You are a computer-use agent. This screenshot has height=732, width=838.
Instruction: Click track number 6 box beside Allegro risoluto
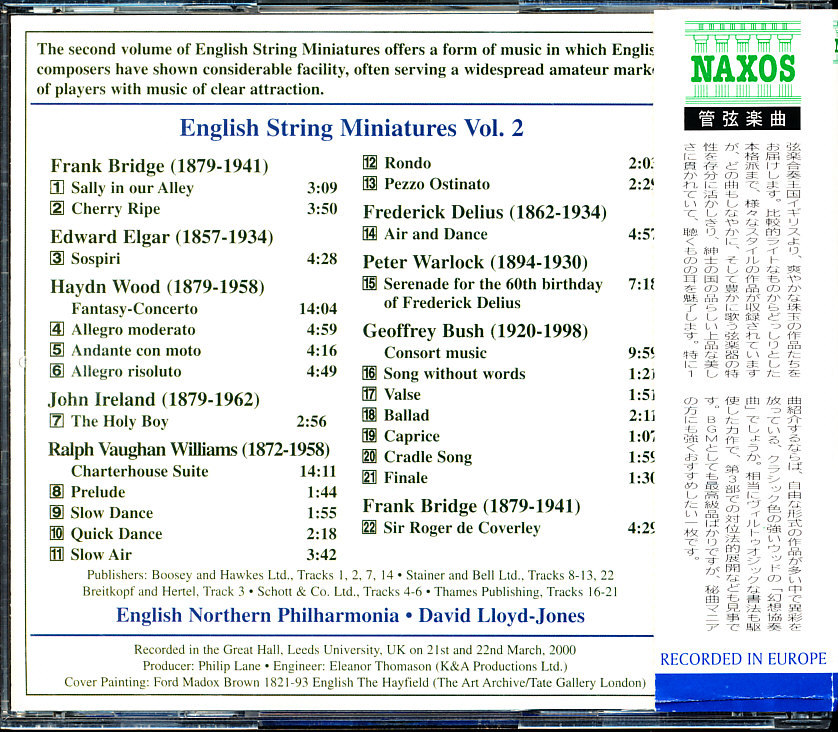(x=57, y=371)
